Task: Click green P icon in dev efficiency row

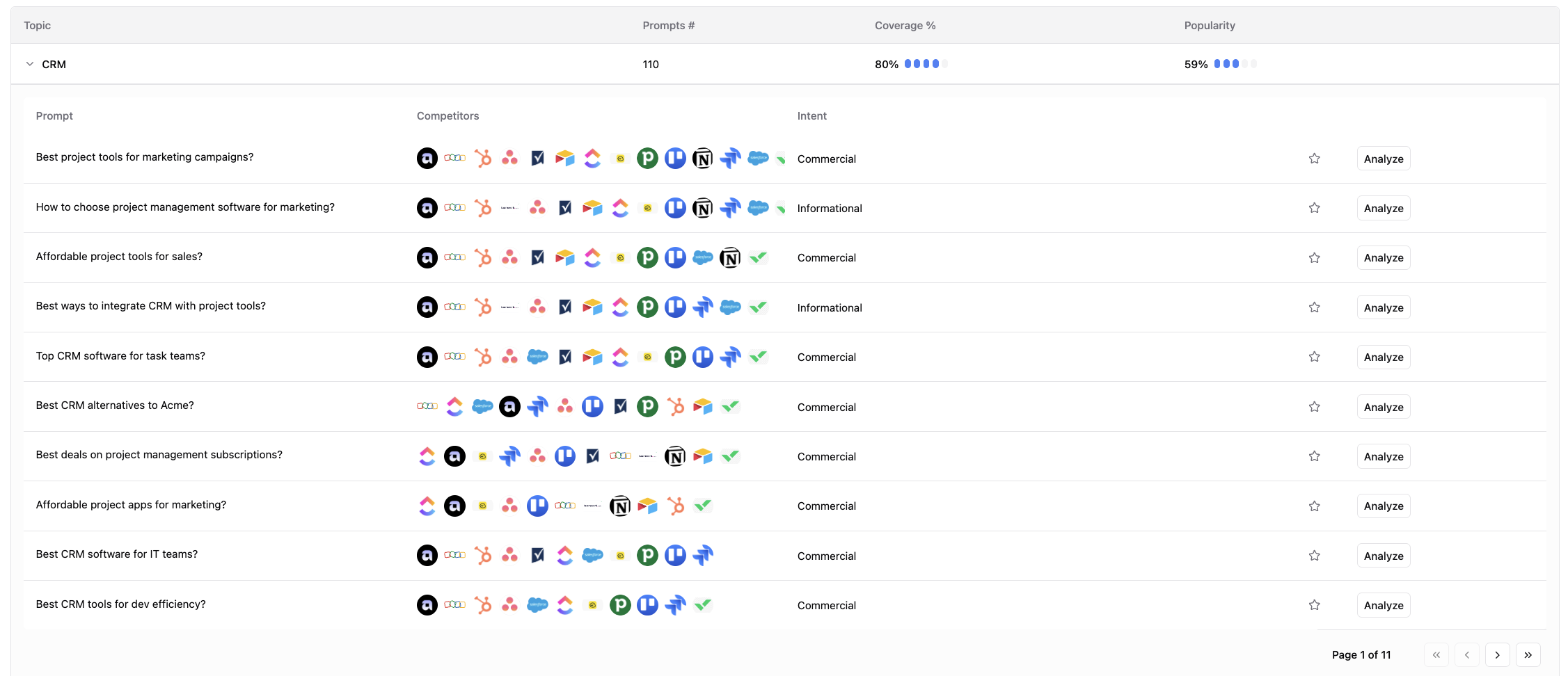Action: [619, 605]
